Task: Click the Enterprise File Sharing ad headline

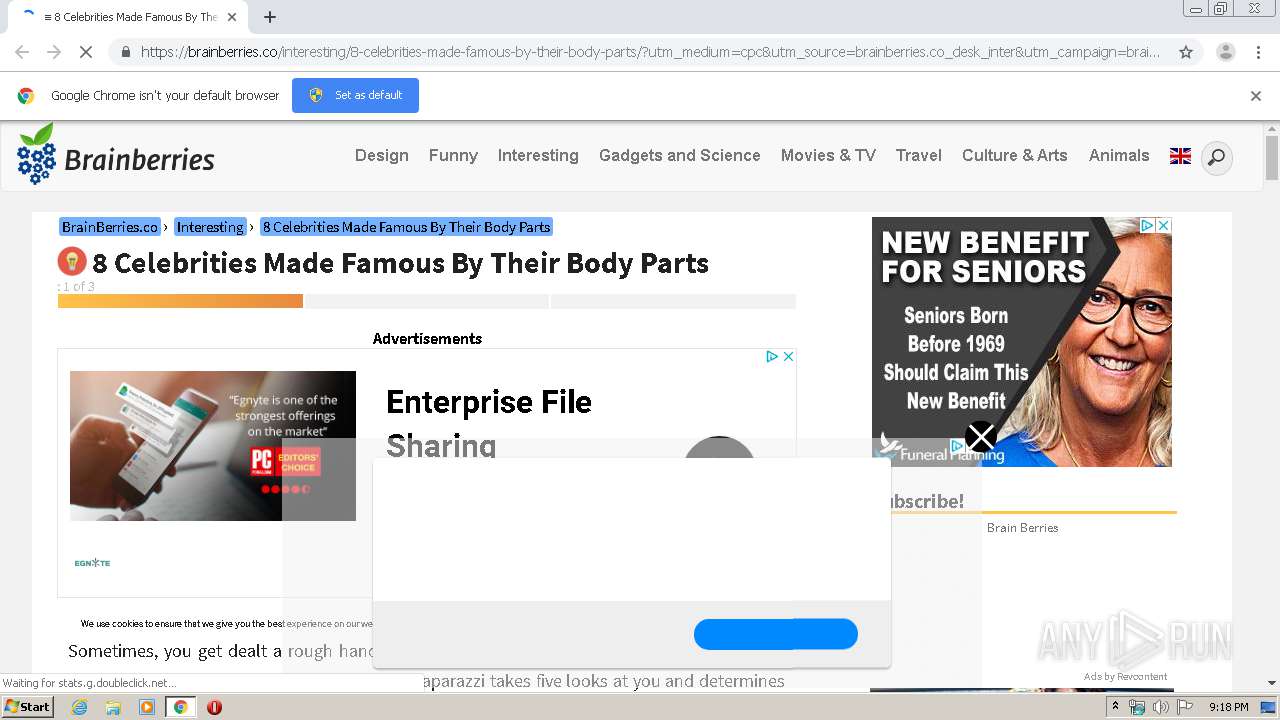Action: coord(489,424)
